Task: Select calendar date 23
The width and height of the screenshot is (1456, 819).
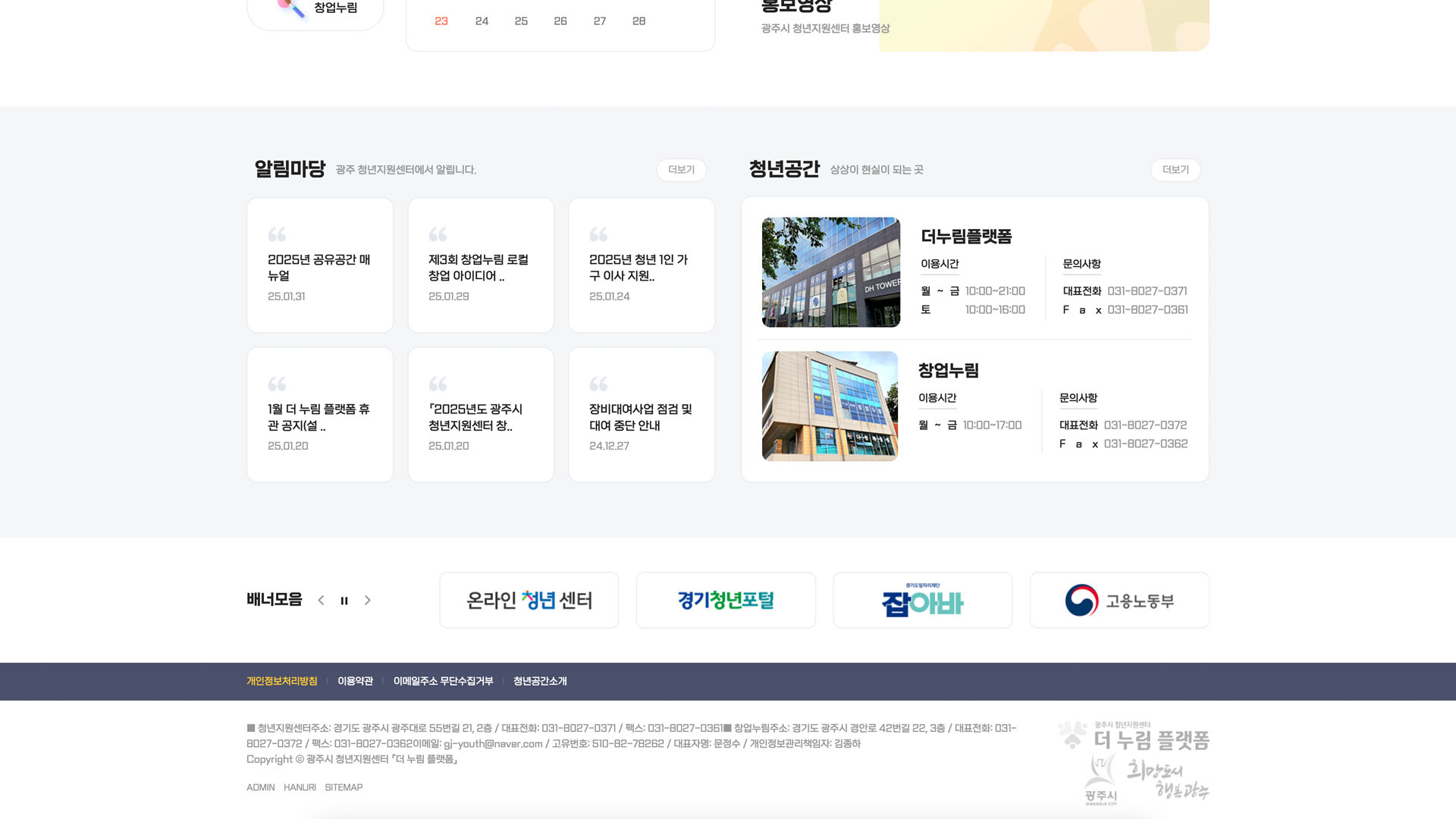Action: tap(441, 21)
